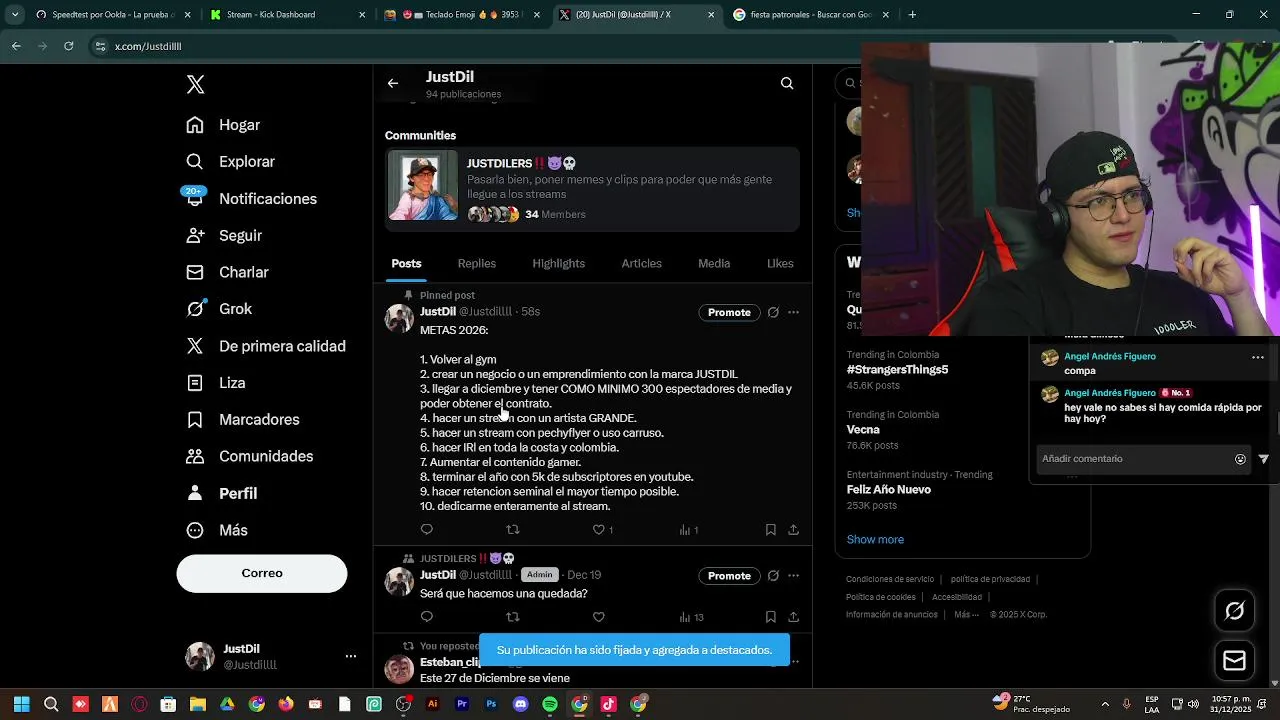This screenshot has height=720, width=1280.
Task: View analytics of the METAS 2026 post
Action: (x=689, y=530)
